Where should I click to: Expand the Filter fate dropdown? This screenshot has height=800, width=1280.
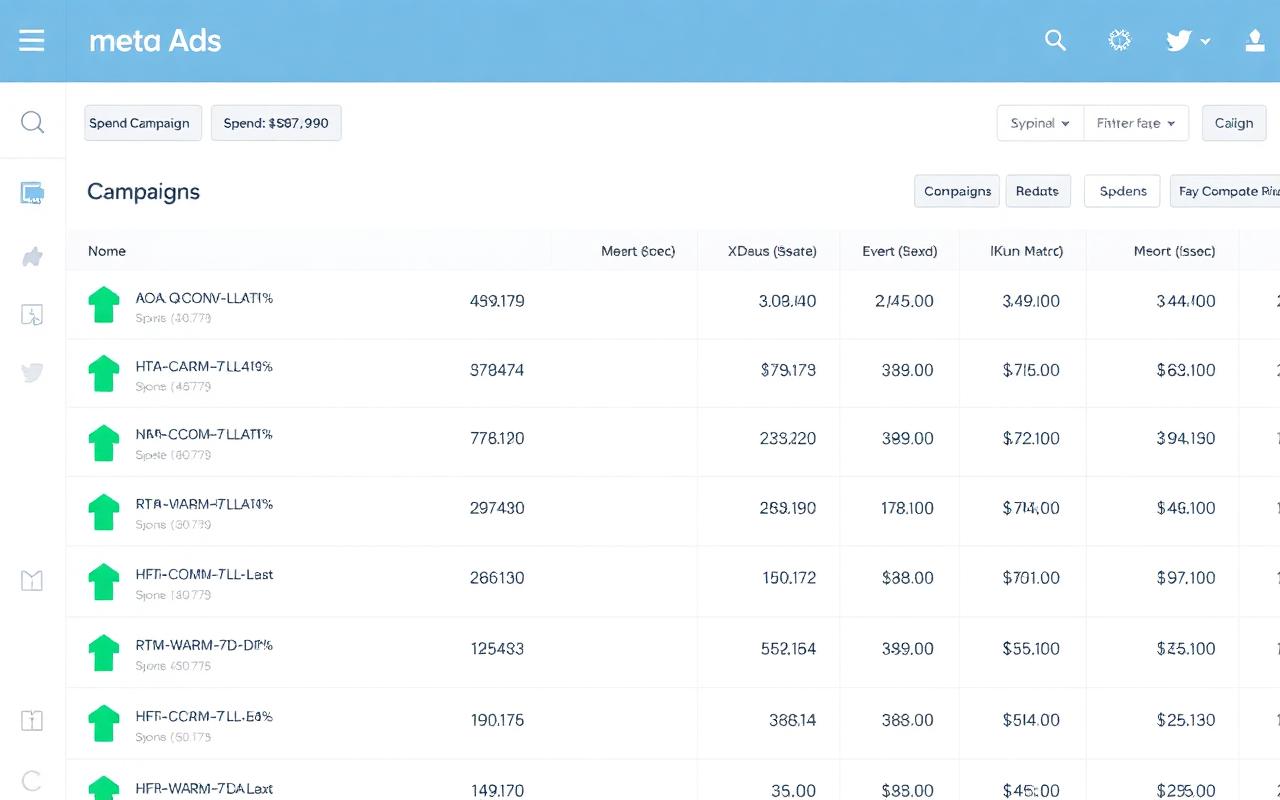[x=1135, y=122]
